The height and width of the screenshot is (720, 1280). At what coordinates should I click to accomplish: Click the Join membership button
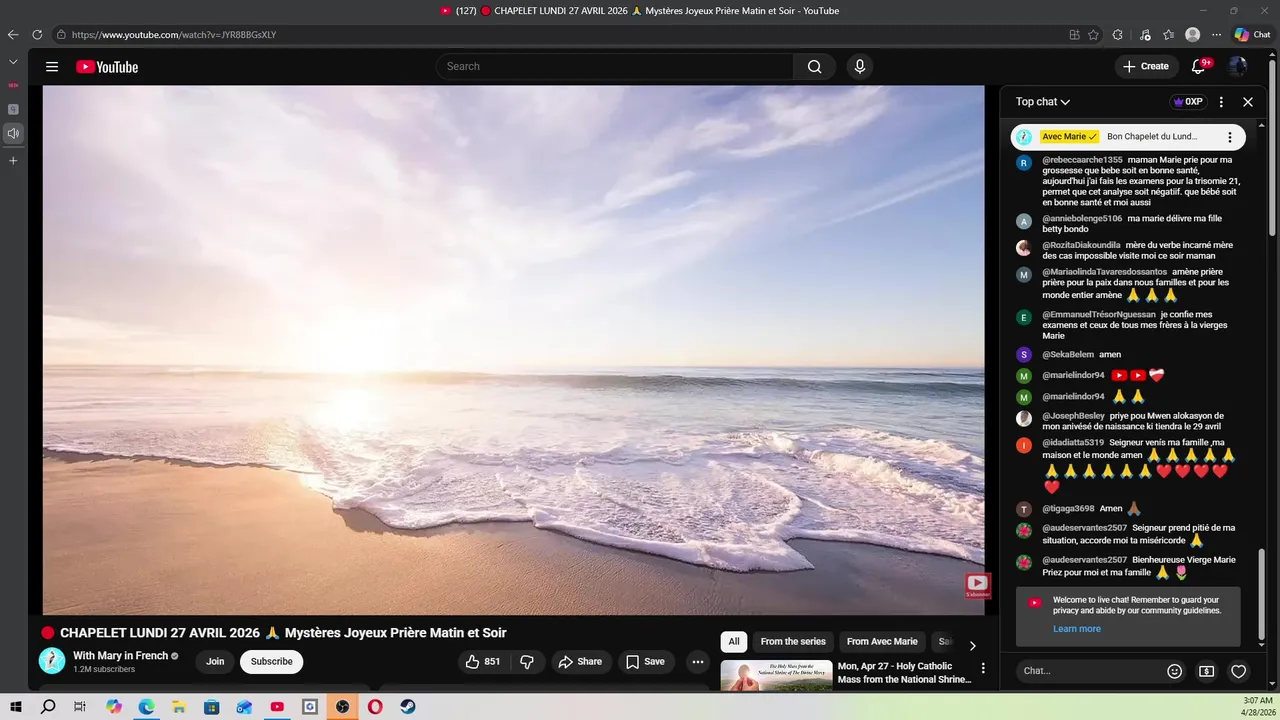point(215,661)
